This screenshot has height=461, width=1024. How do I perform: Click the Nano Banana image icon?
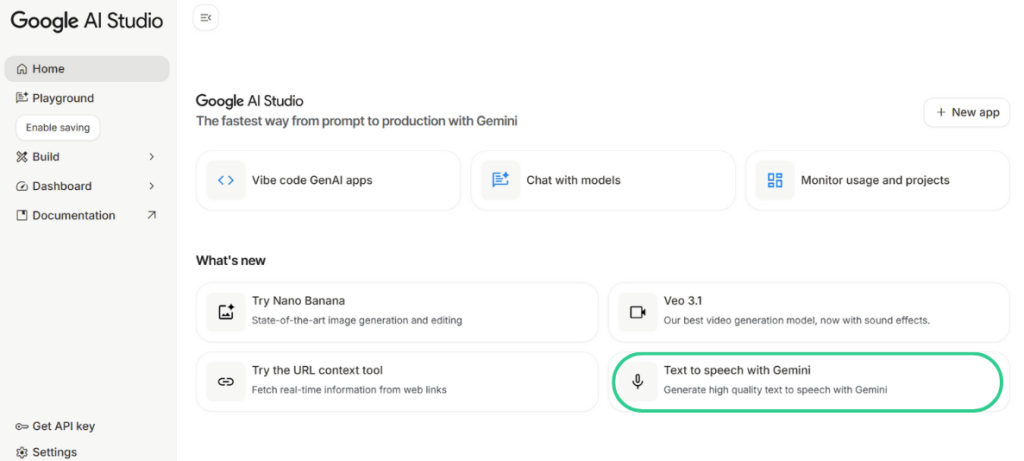pyautogui.click(x=226, y=312)
